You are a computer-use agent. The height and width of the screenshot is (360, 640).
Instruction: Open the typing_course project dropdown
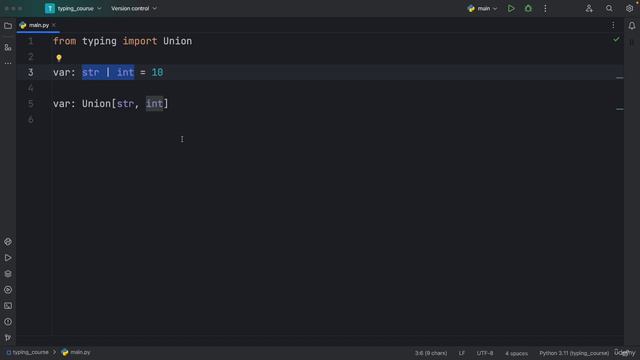click(73, 8)
